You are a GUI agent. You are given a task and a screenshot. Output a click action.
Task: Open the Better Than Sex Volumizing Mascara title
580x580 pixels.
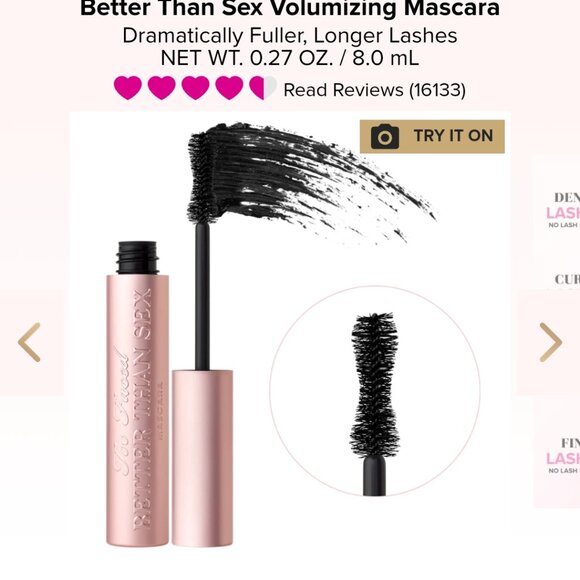(290, 8)
